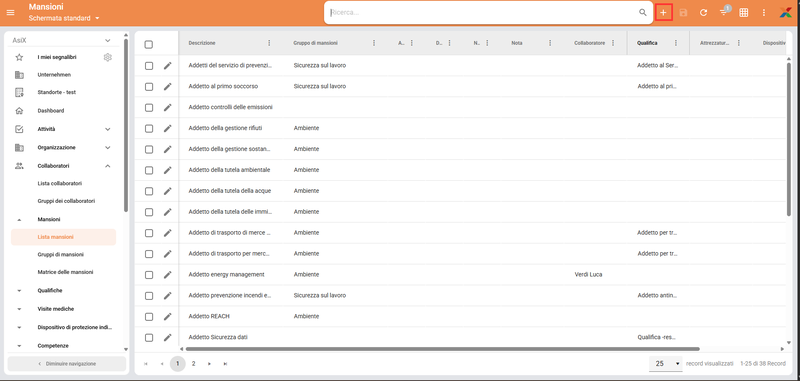The image size is (800, 381).
Task: Expand the Organizzazione section
Action: 108,148
